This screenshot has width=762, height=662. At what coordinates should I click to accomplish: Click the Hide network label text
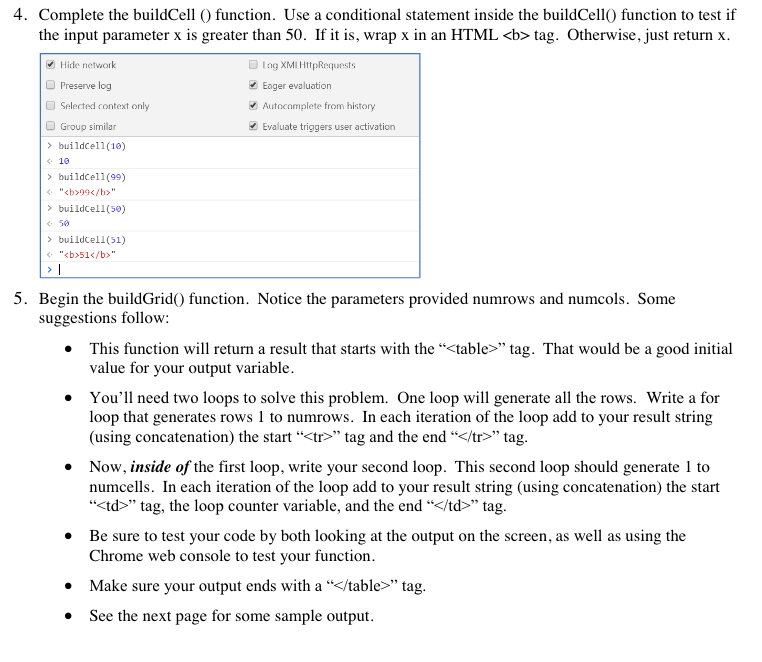pos(88,65)
